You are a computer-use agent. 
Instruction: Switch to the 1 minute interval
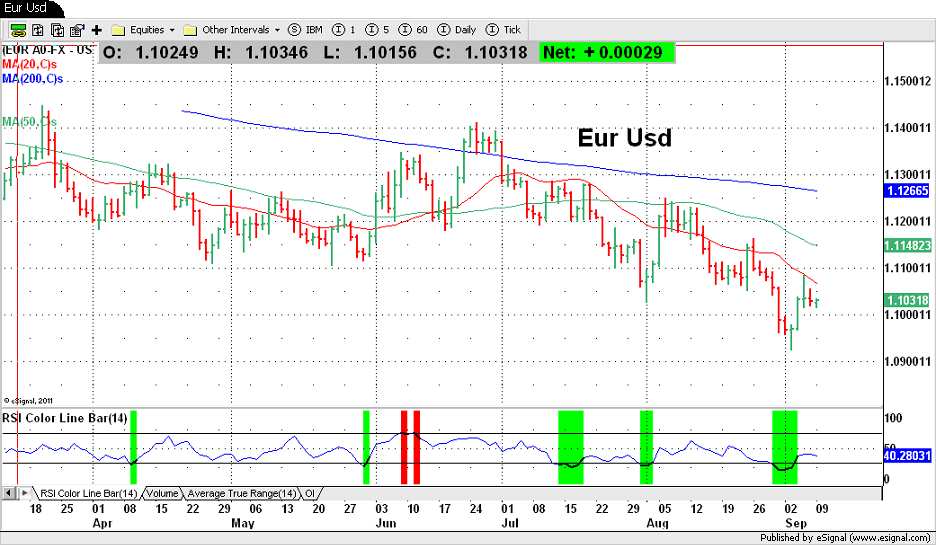tap(344, 30)
